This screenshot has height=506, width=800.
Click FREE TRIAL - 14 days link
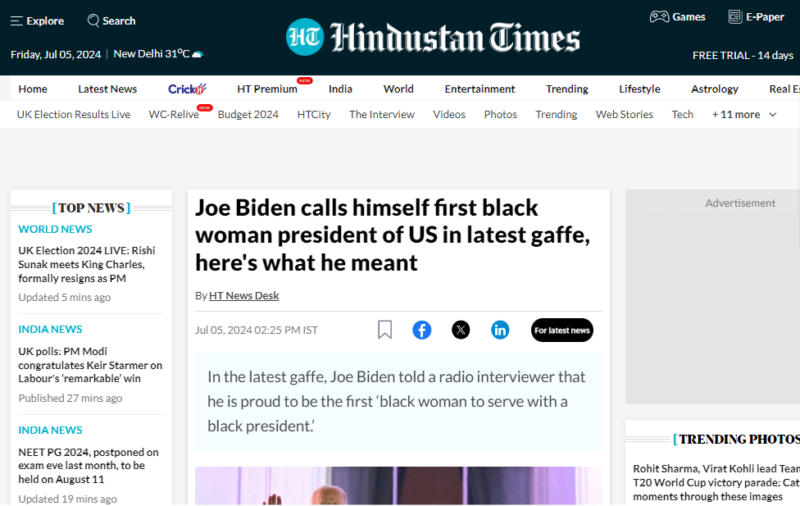pos(742,55)
